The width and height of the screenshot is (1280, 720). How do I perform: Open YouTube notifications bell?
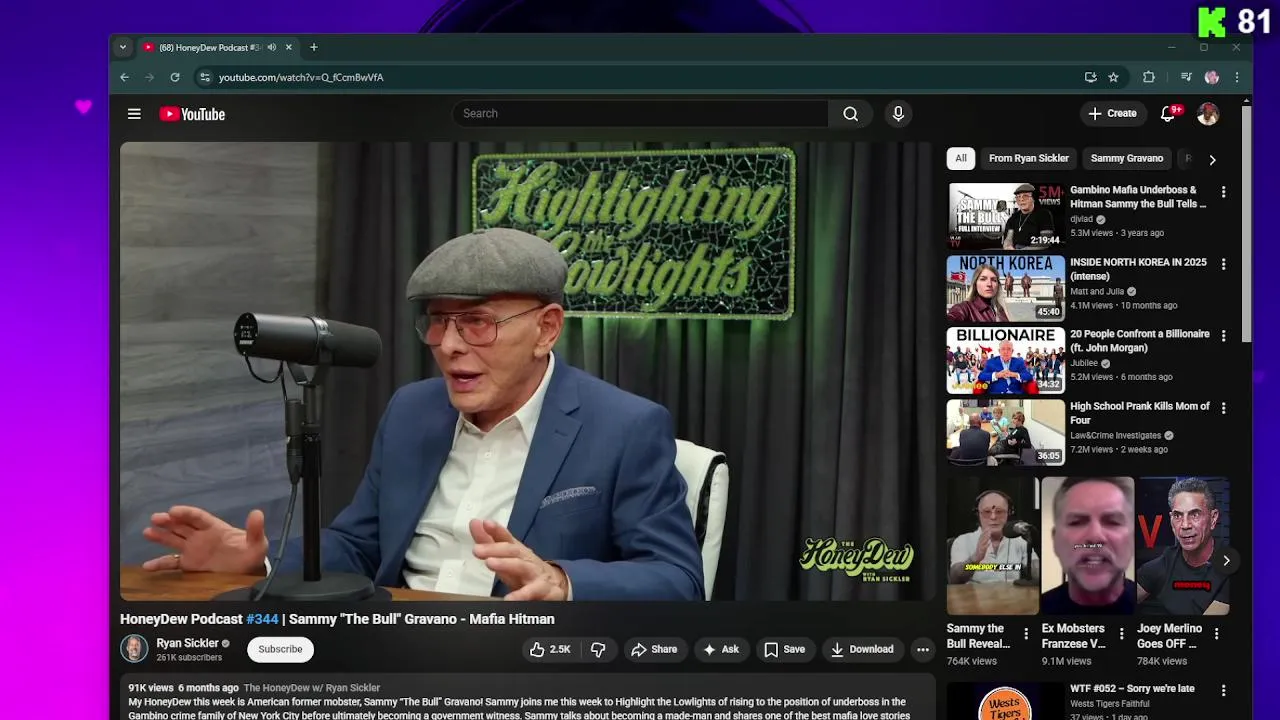[x=1168, y=114]
